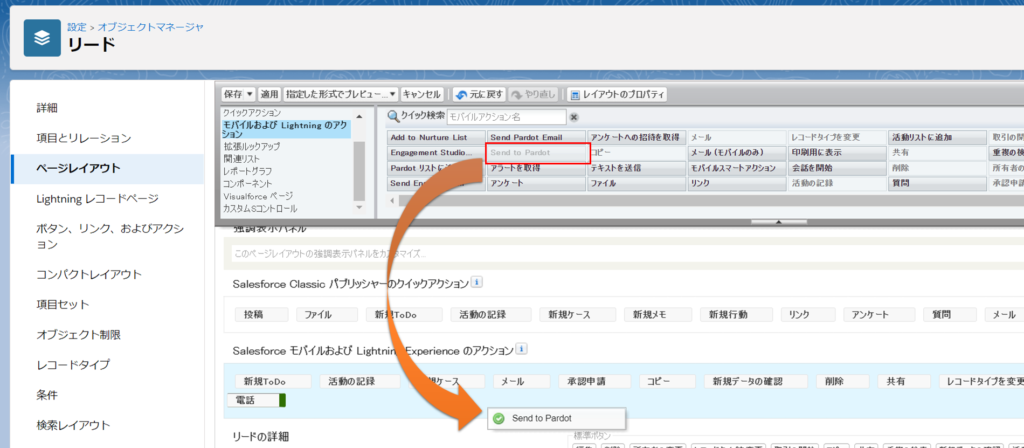Select 会話を開始 palette action
This screenshot has height=448, width=1024.
pos(837,168)
